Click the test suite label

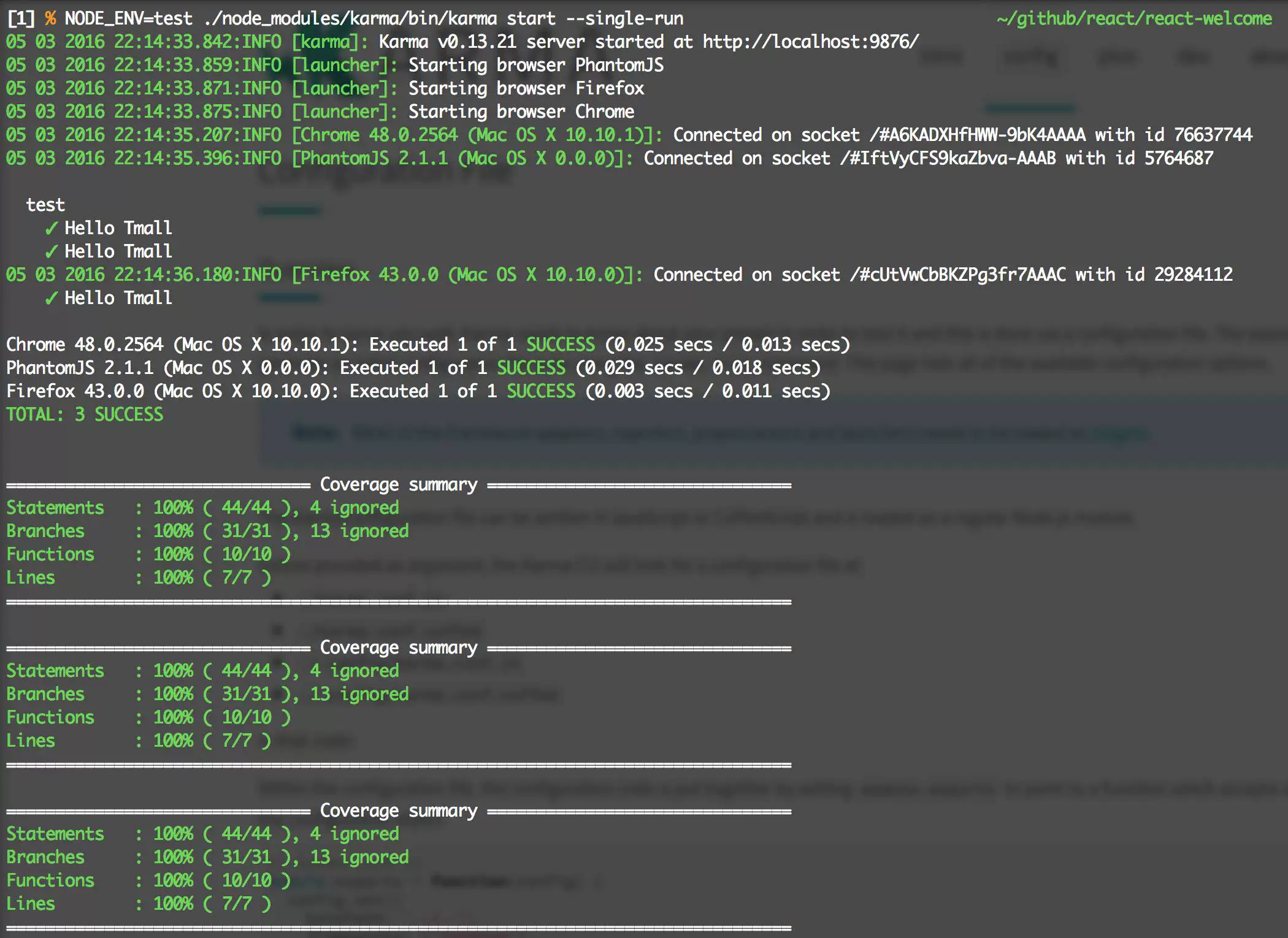pyautogui.click(x=45, y=205)
